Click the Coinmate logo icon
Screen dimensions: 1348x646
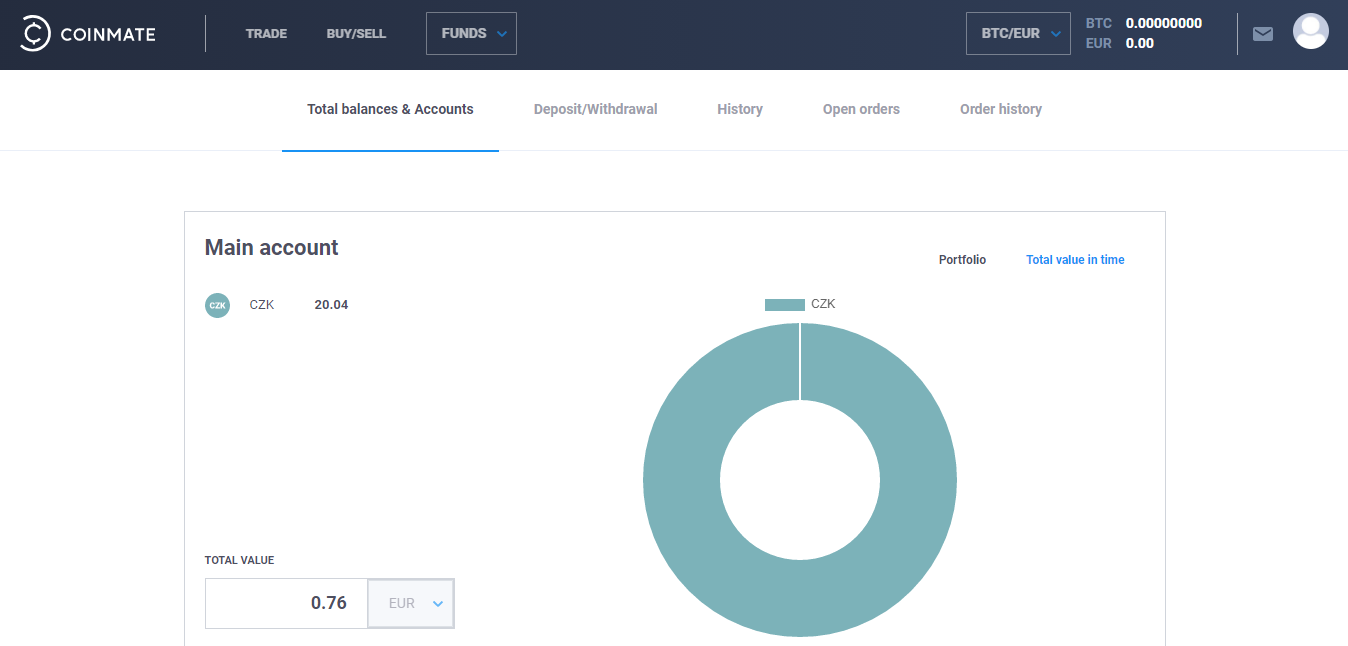[x=35, y=34]
